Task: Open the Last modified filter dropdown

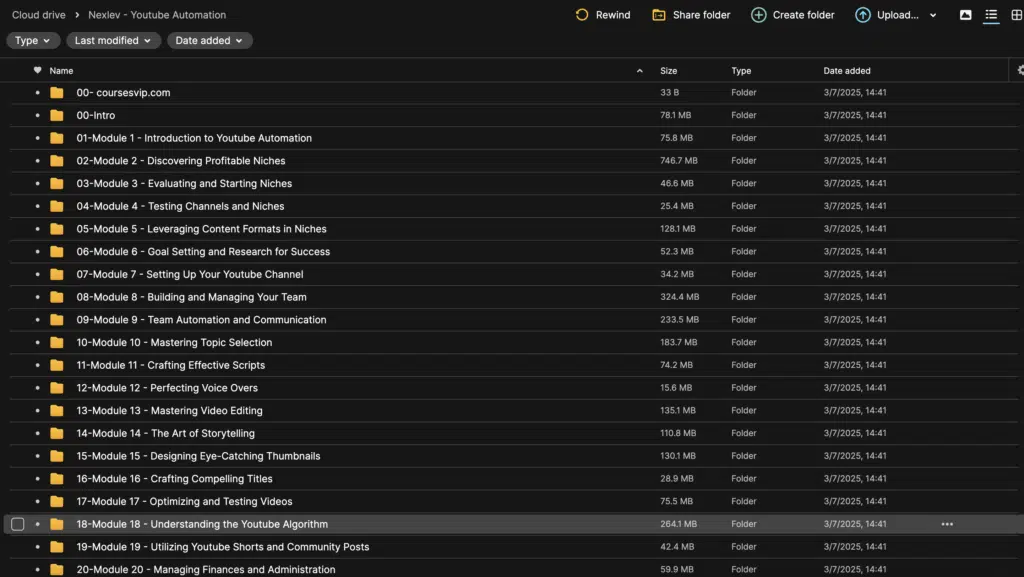Action: (x=113, y=40)
